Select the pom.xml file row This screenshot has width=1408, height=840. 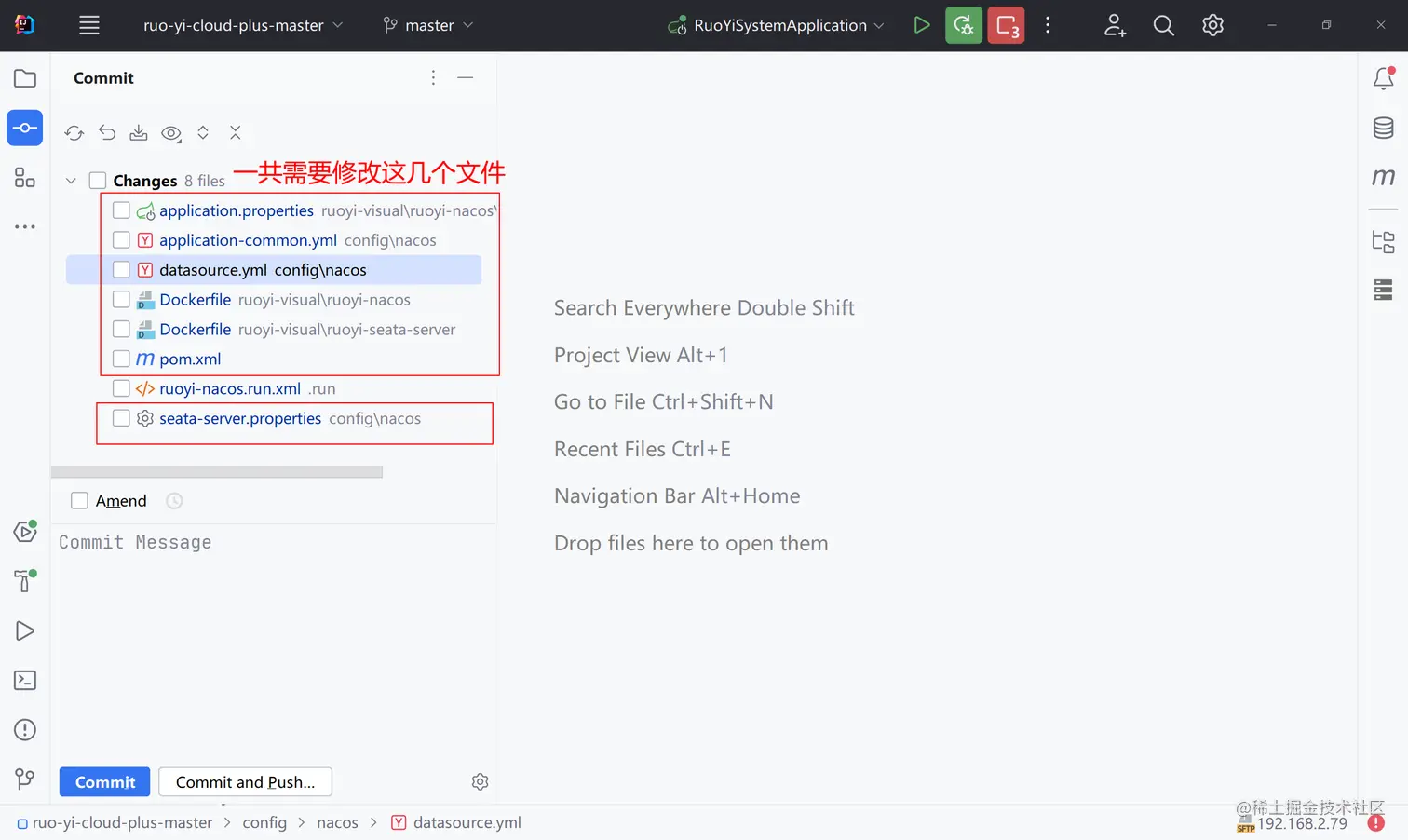274,359
